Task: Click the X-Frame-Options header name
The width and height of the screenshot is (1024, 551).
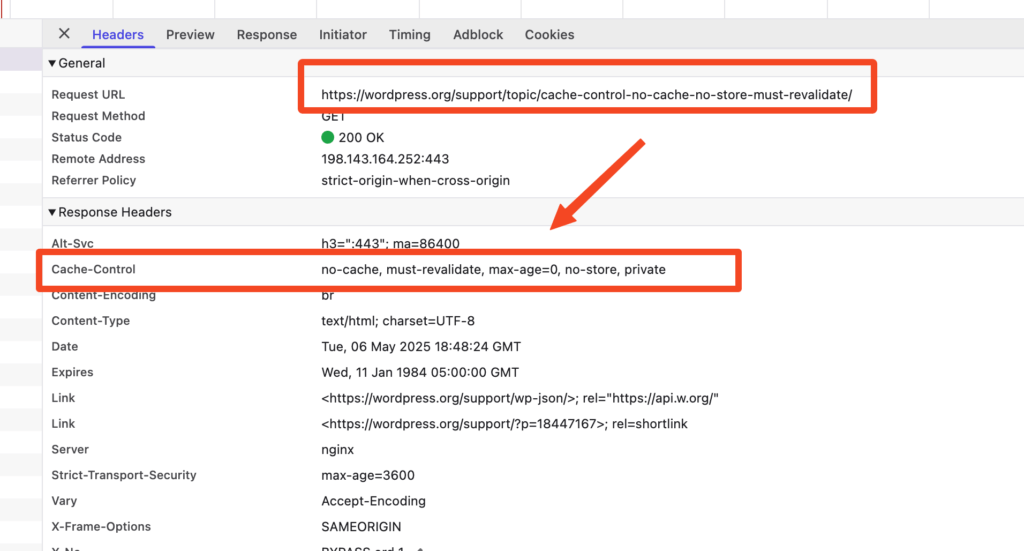Action: tap(101, 527)
